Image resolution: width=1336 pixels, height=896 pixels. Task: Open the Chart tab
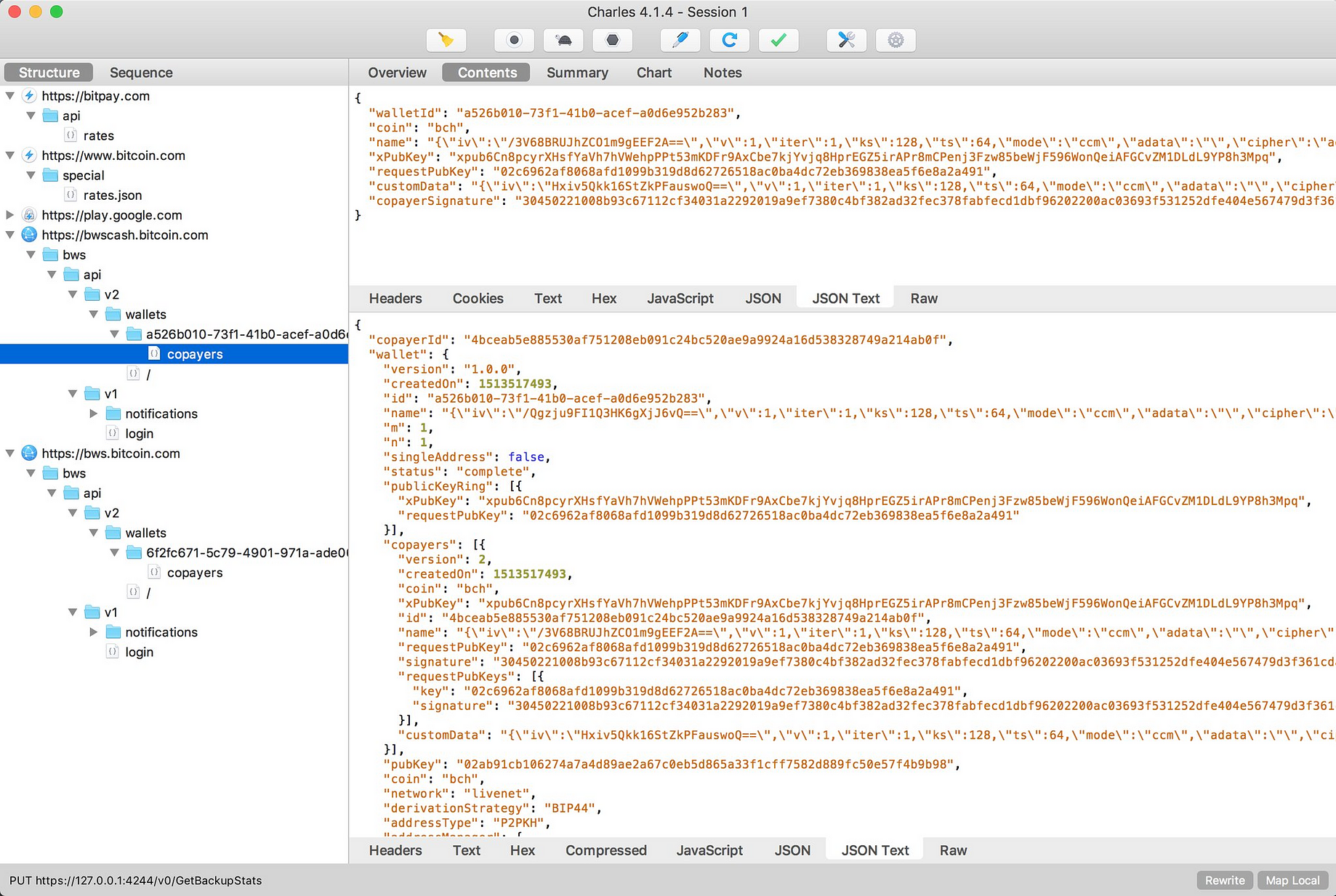point(654,73)
